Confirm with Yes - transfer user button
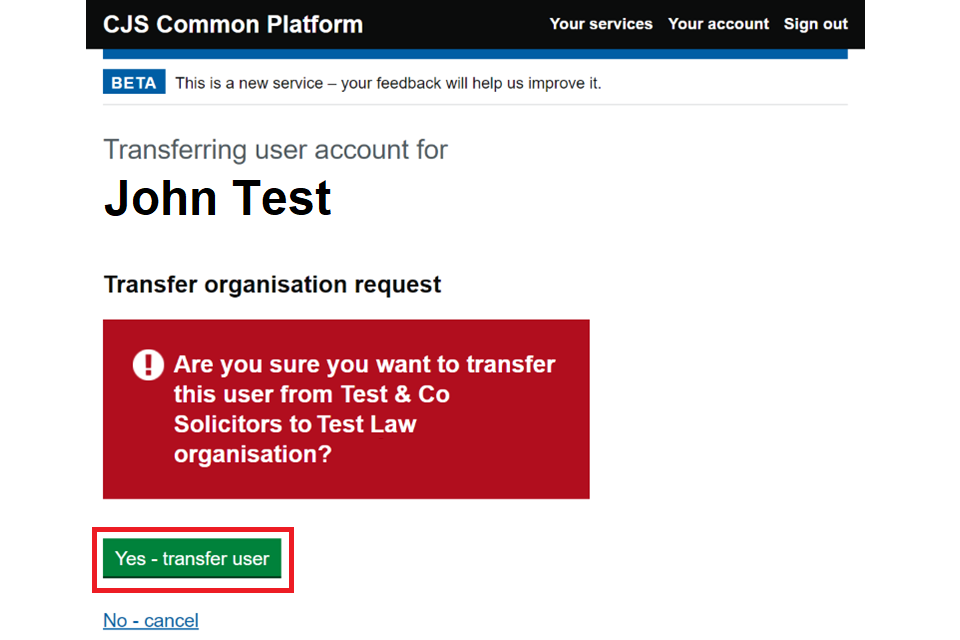Viewport: 960px width, 640px height. point(192,558)
